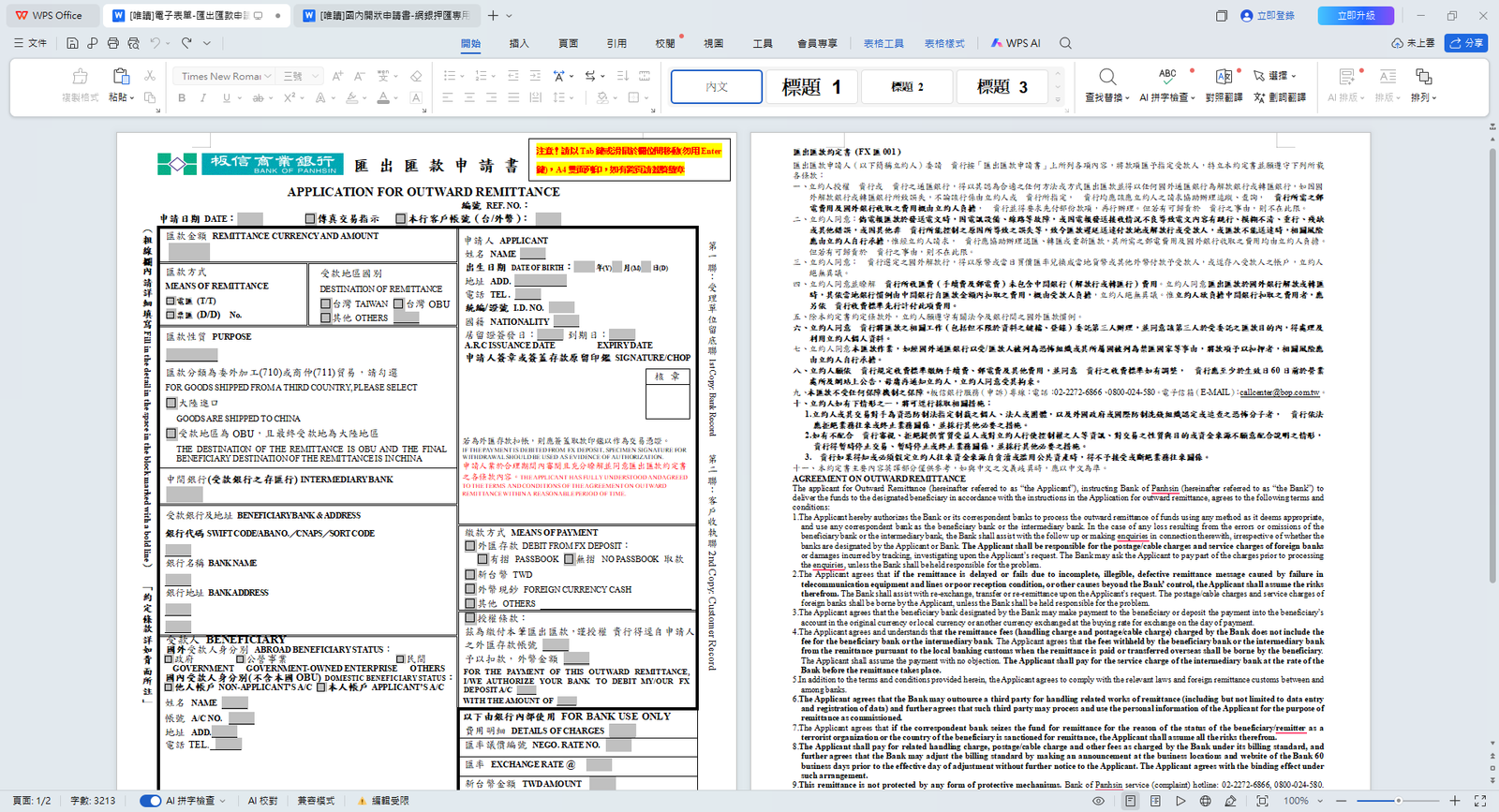Open the font size 三號 dropdown
The height and width of the screenshot is (812, 1499).
pos(316,76)
